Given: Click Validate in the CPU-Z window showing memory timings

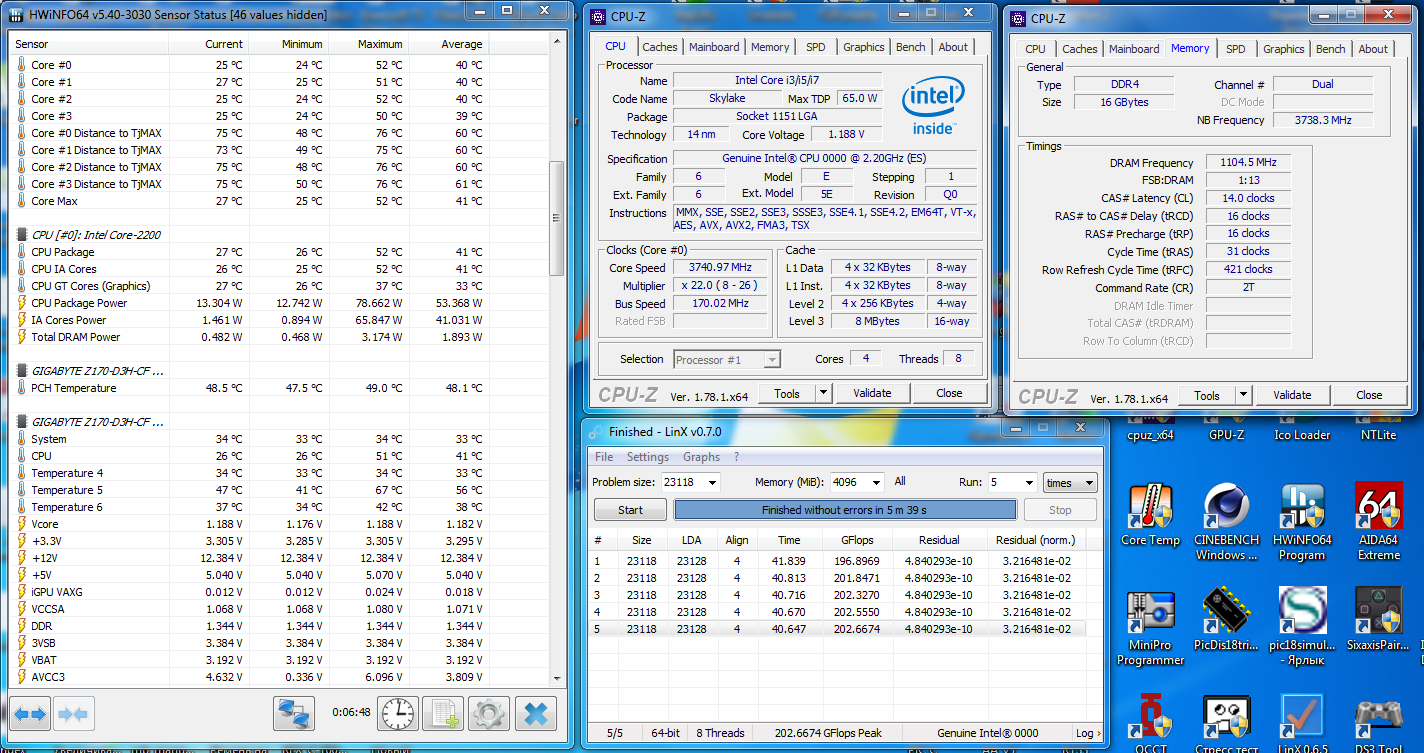Looking at the screenshot, I should [1292, 395].
